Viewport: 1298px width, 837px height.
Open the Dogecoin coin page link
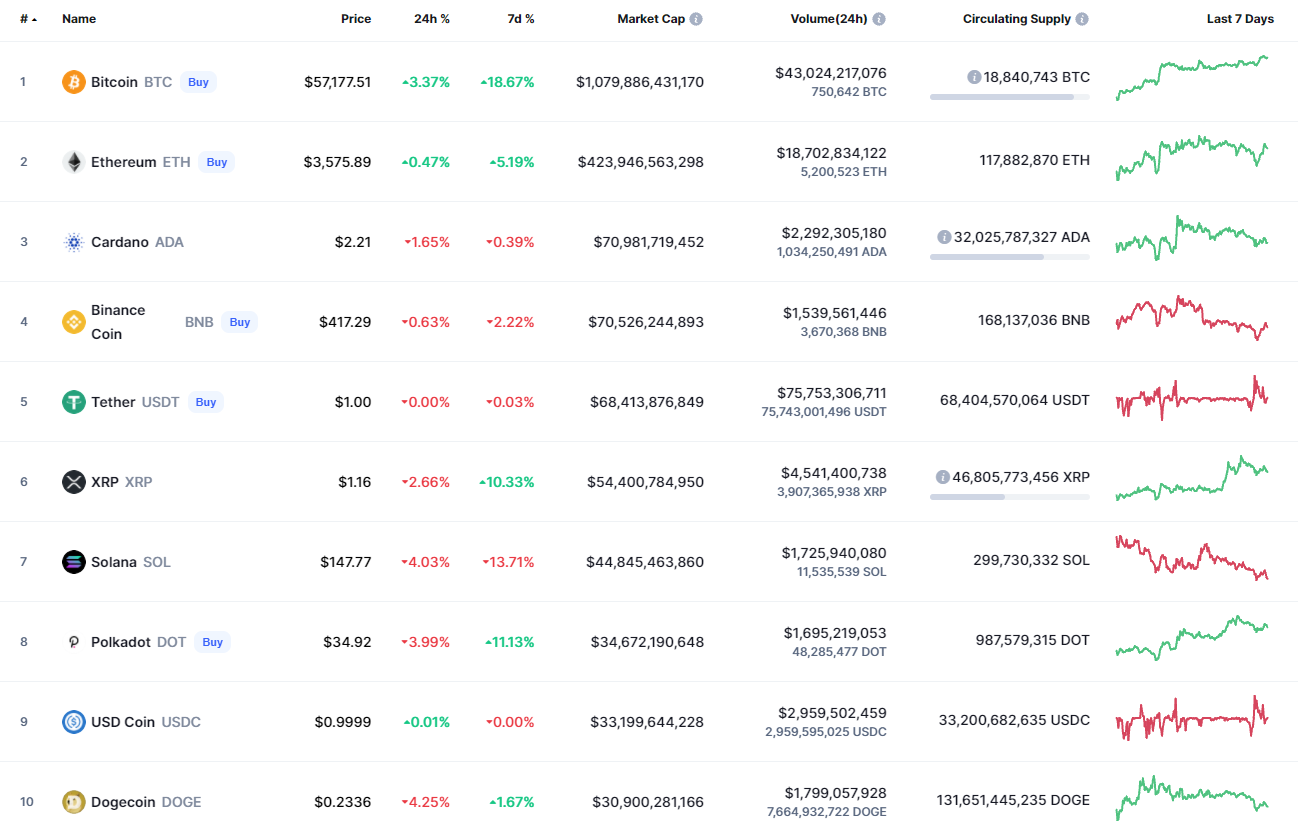[123, 802]
